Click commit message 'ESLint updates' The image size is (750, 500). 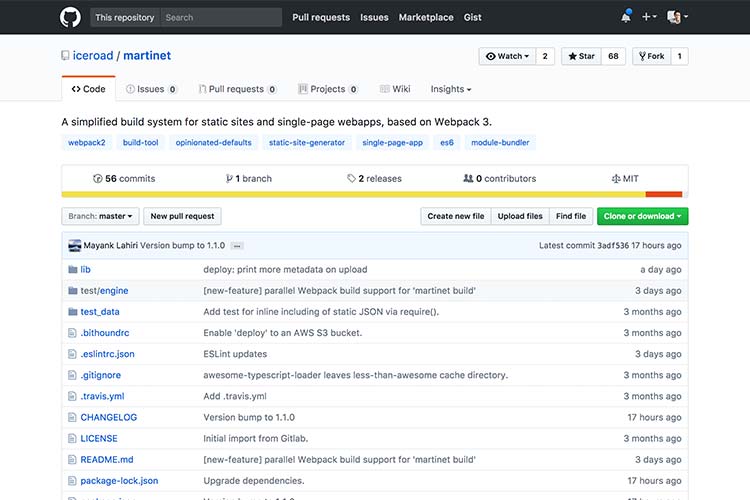235,354
